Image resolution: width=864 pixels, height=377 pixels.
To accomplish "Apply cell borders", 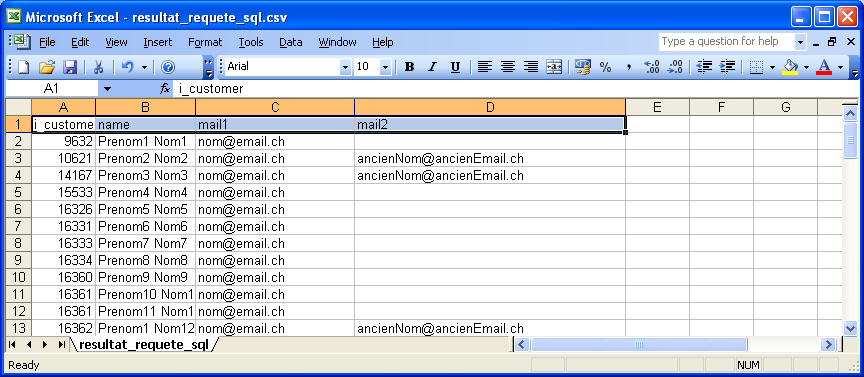I will pyautogui.click(x=757, y=67).
